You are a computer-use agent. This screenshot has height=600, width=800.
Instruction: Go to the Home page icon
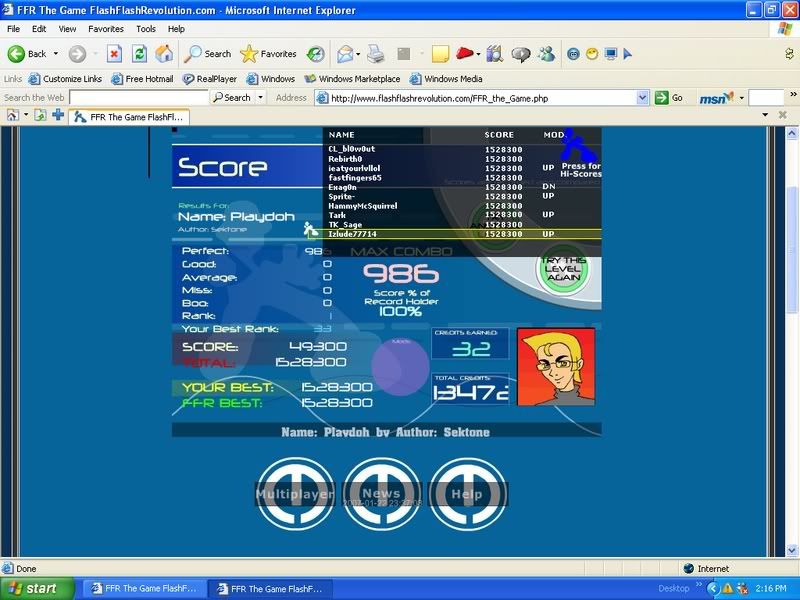[164, 54]
